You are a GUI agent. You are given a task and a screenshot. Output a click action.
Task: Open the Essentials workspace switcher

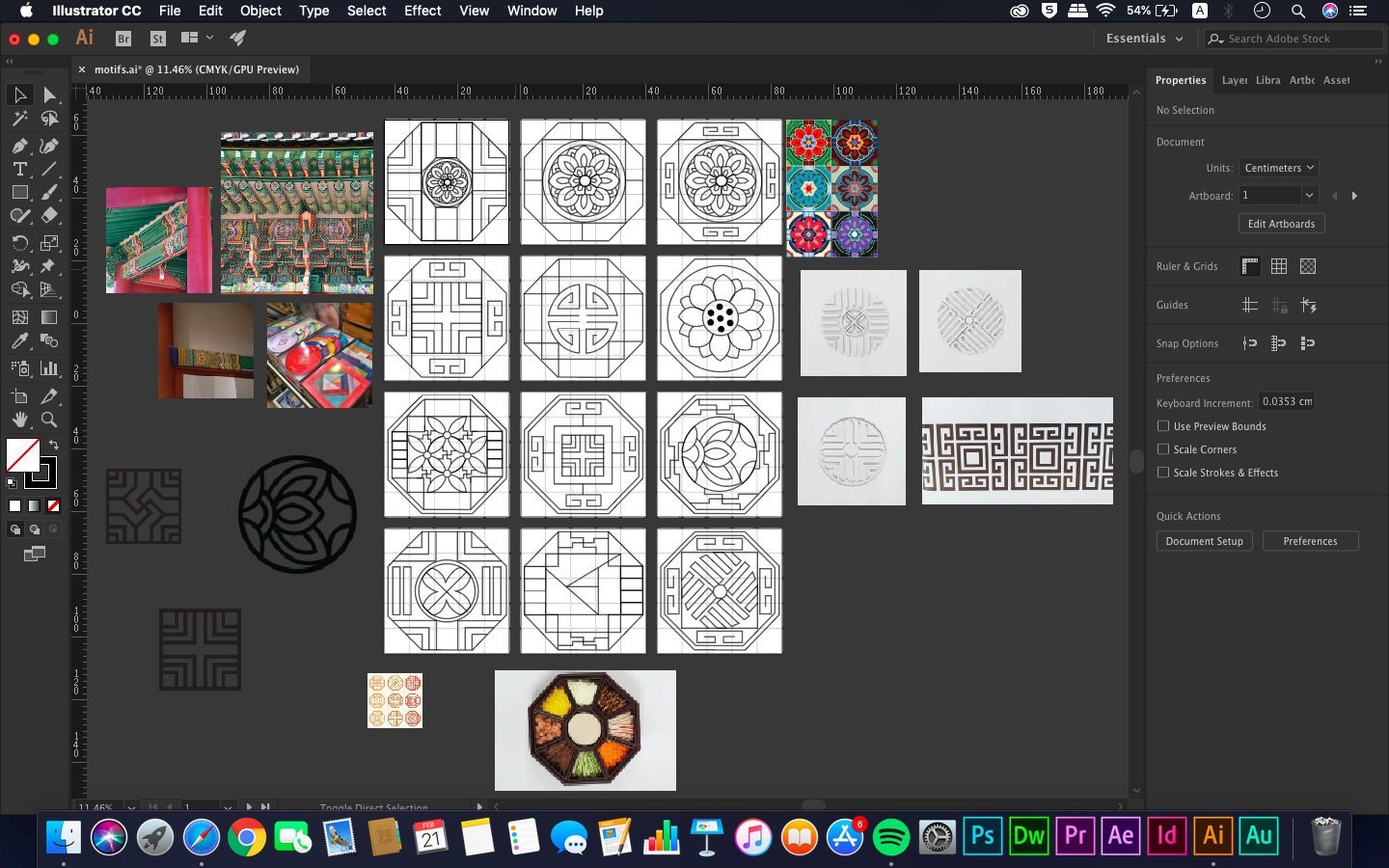pos(1143,39)
